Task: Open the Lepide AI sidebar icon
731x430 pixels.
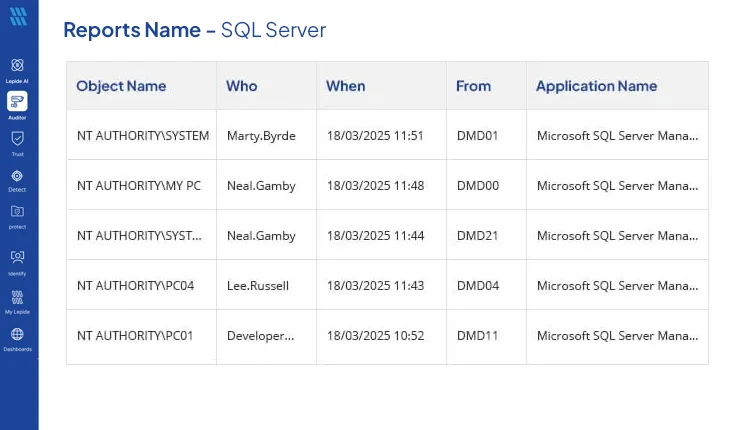Action: pyautogui.click(x=17, y=65)
